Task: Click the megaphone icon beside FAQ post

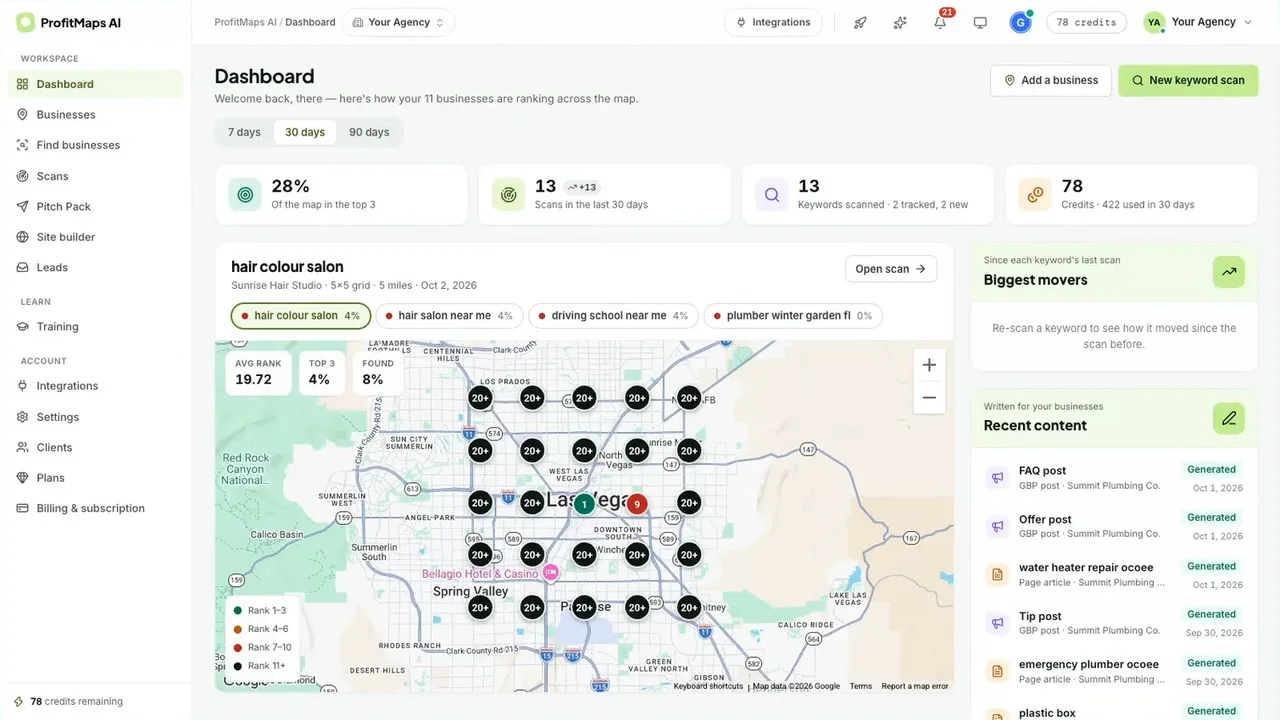Action: point(997,477)
